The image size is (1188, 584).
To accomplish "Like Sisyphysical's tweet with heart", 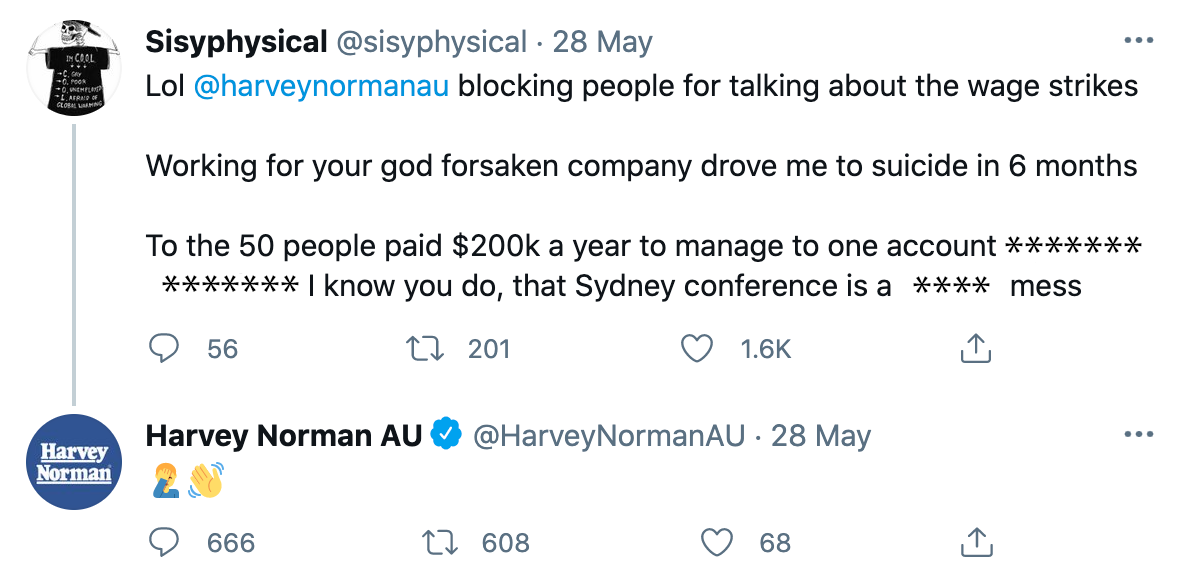I will [696, 348].
